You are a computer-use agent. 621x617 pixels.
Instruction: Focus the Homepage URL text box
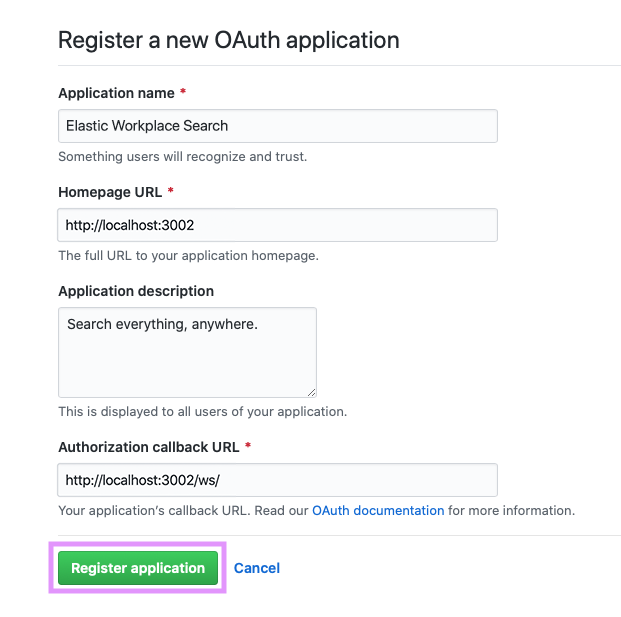tap(277, 225)
